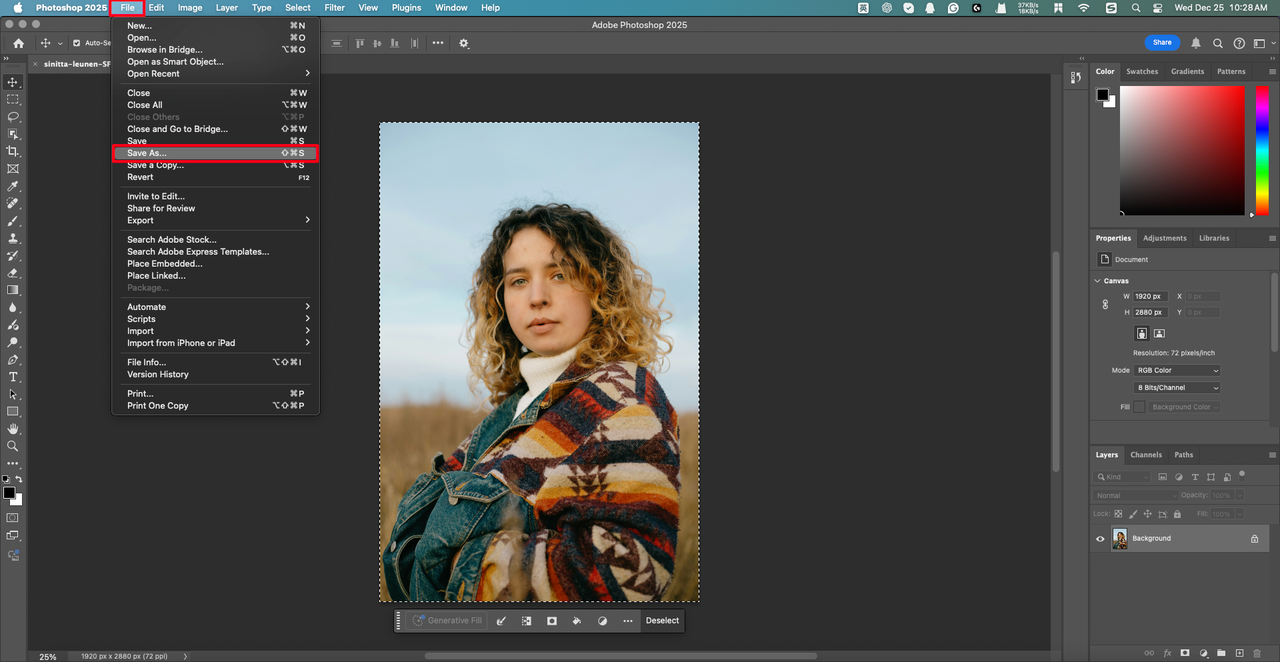Image resolution: width=1280 pixels, height=662 pixels.
Task: Select the Clone Stamp tool
Action: coord(13,238)
